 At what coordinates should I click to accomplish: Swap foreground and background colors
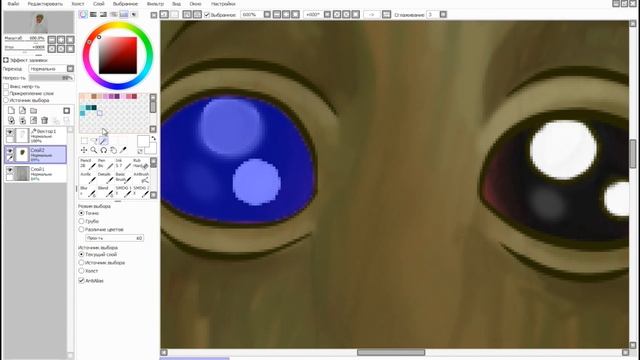coord(153,139)
